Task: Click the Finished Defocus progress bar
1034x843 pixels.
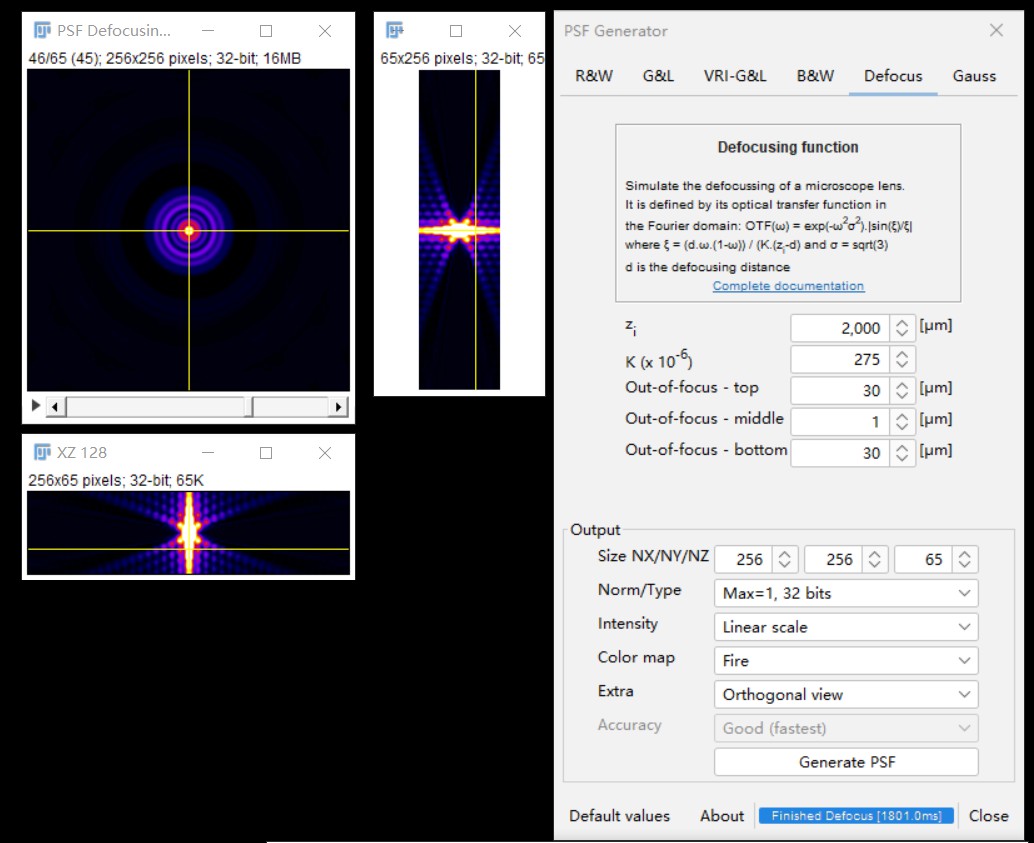Action: (x=855, y=815)
